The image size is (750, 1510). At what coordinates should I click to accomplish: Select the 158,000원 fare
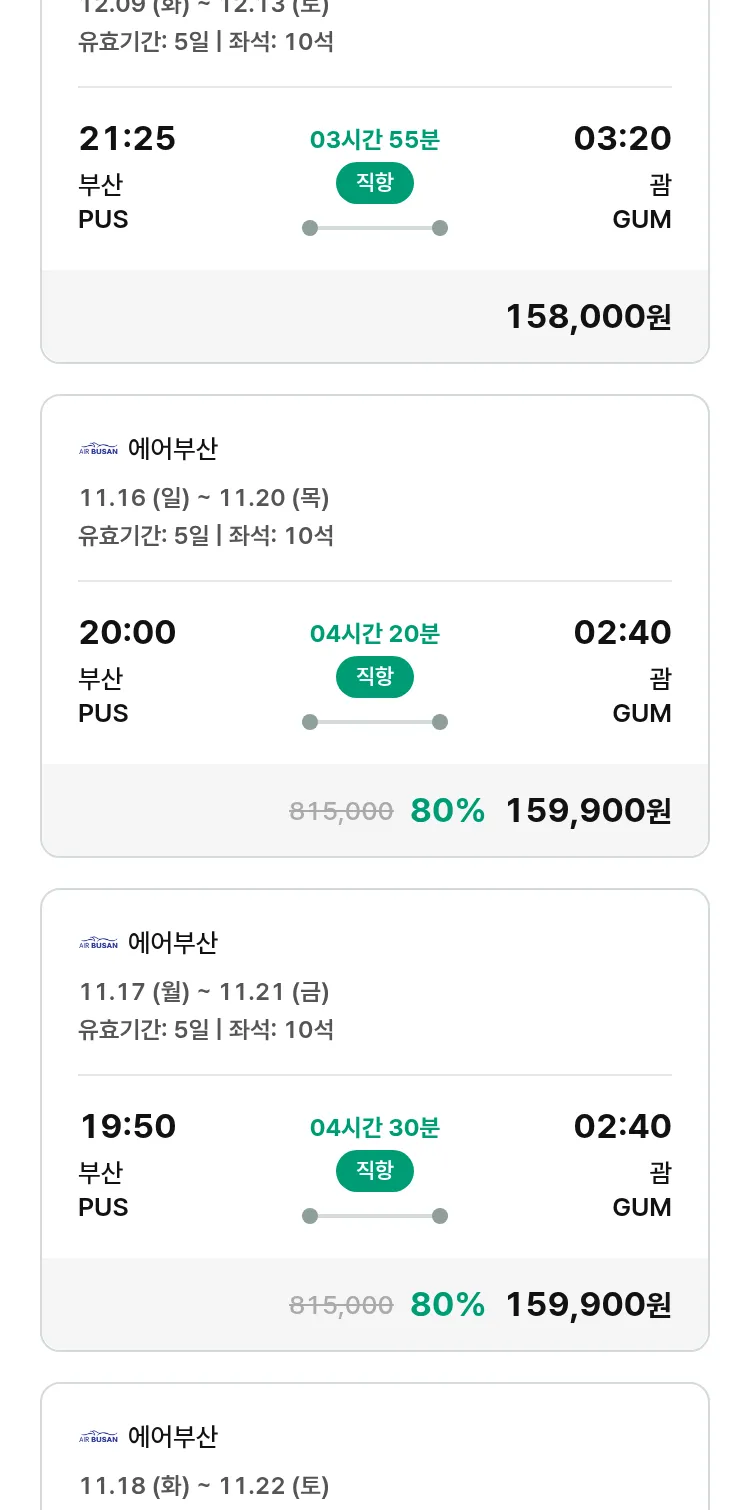tap(588, 316)
